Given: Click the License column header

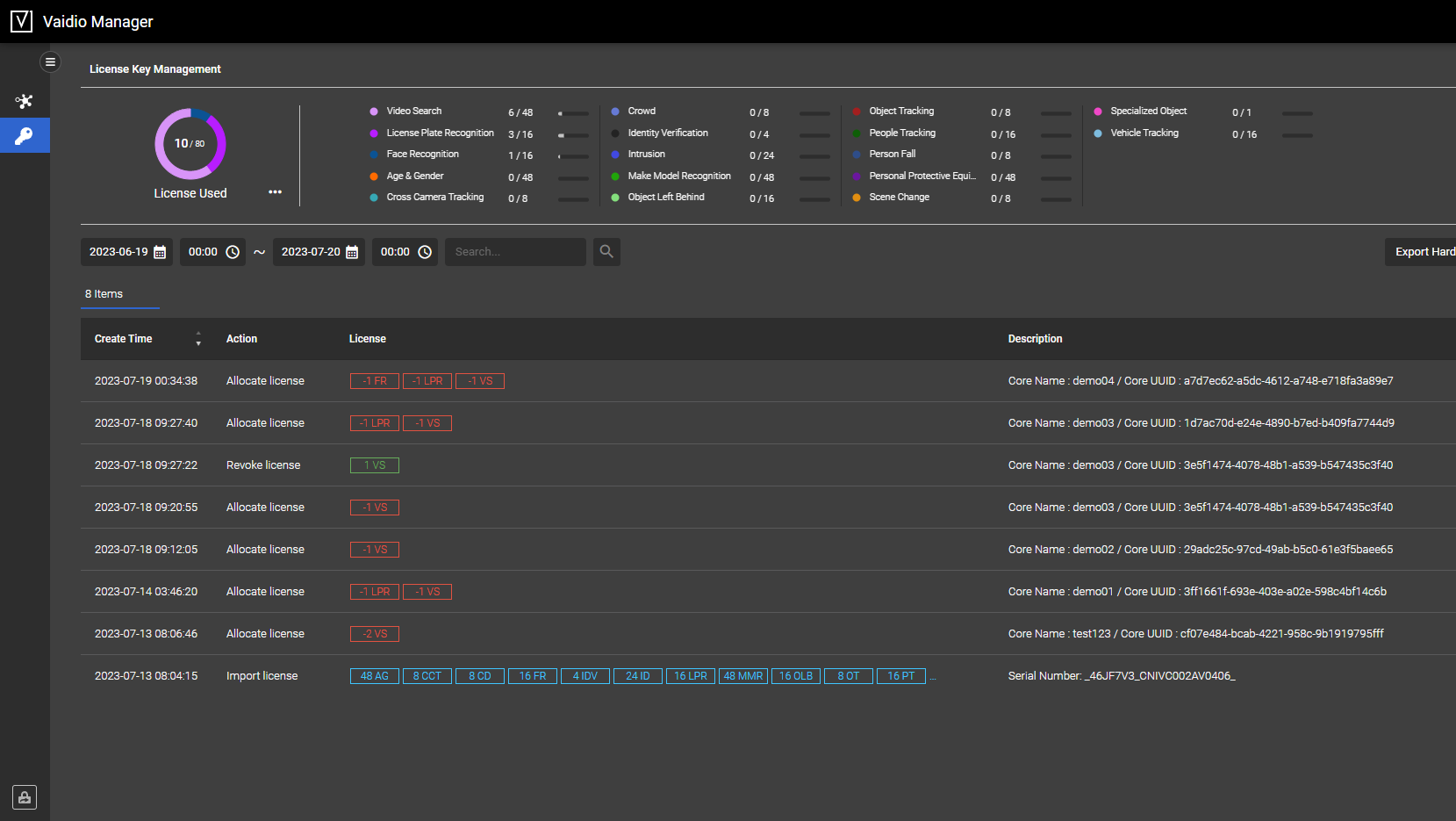Looking at the screenshot, I should tap(368, 339).
